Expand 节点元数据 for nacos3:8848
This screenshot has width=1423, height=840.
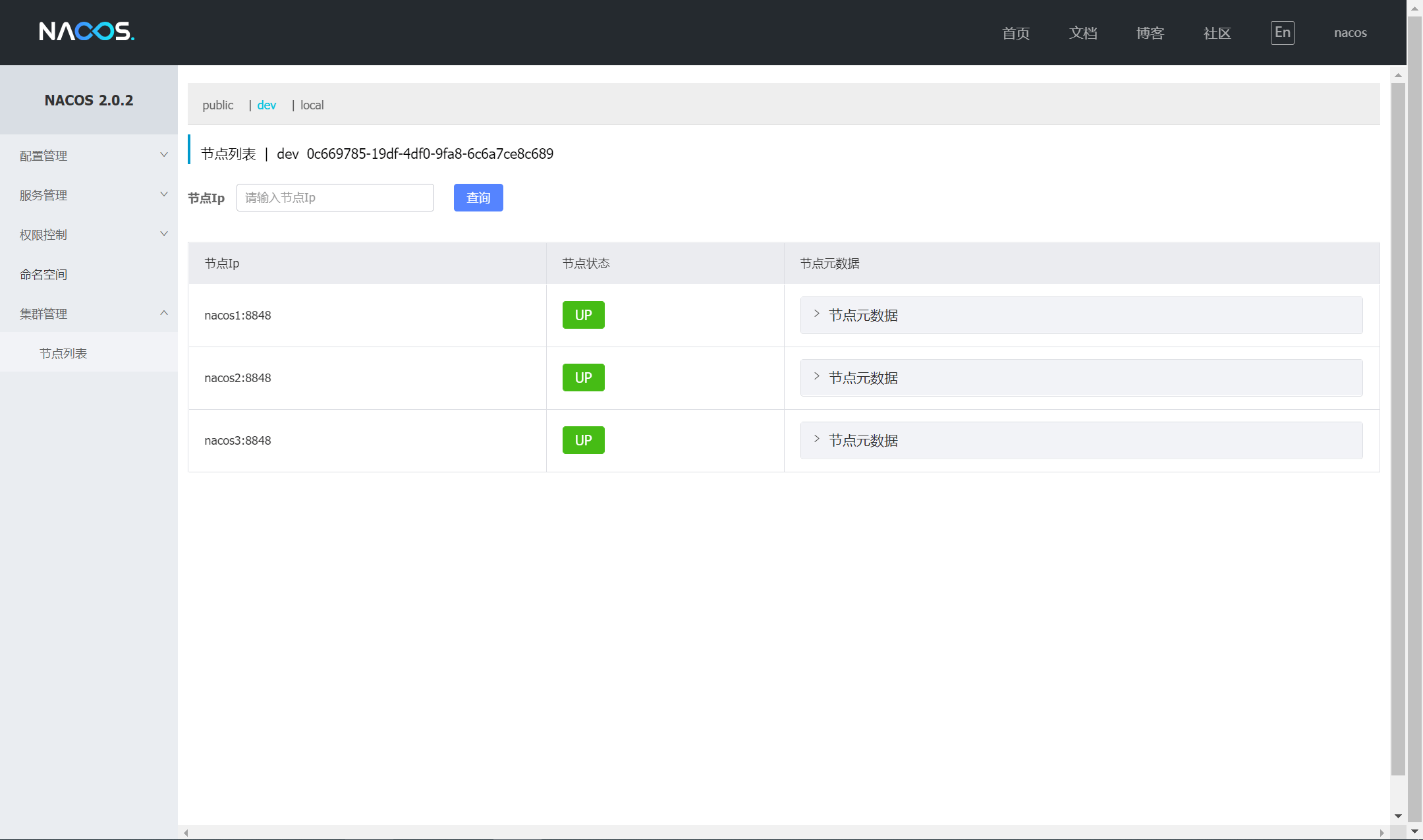[1081, 440]
